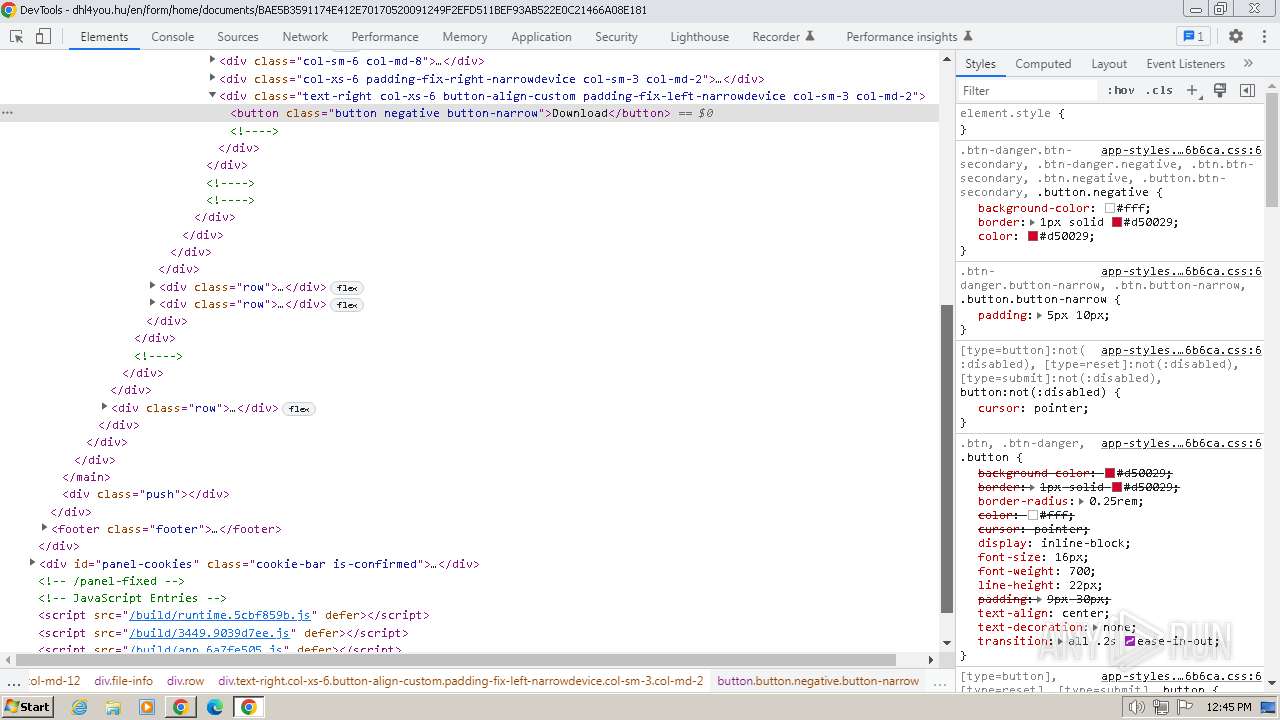
Task: Collapse the text-right col-xs-6 div
Action: (212, 95)
